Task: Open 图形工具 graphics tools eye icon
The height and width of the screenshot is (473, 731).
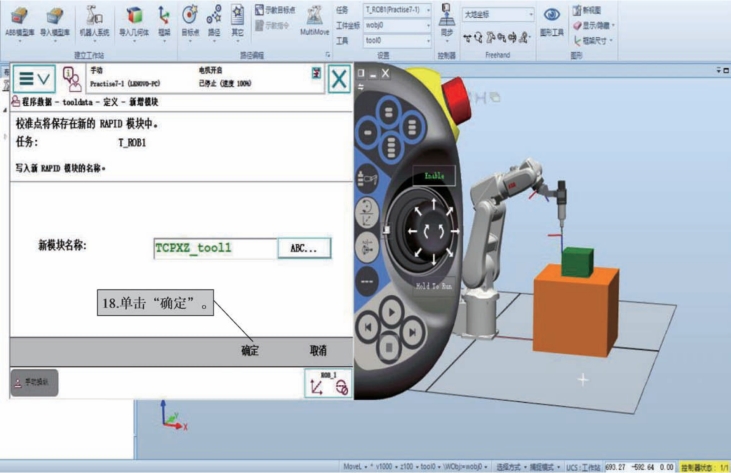Action: click(x=552, y=21)
